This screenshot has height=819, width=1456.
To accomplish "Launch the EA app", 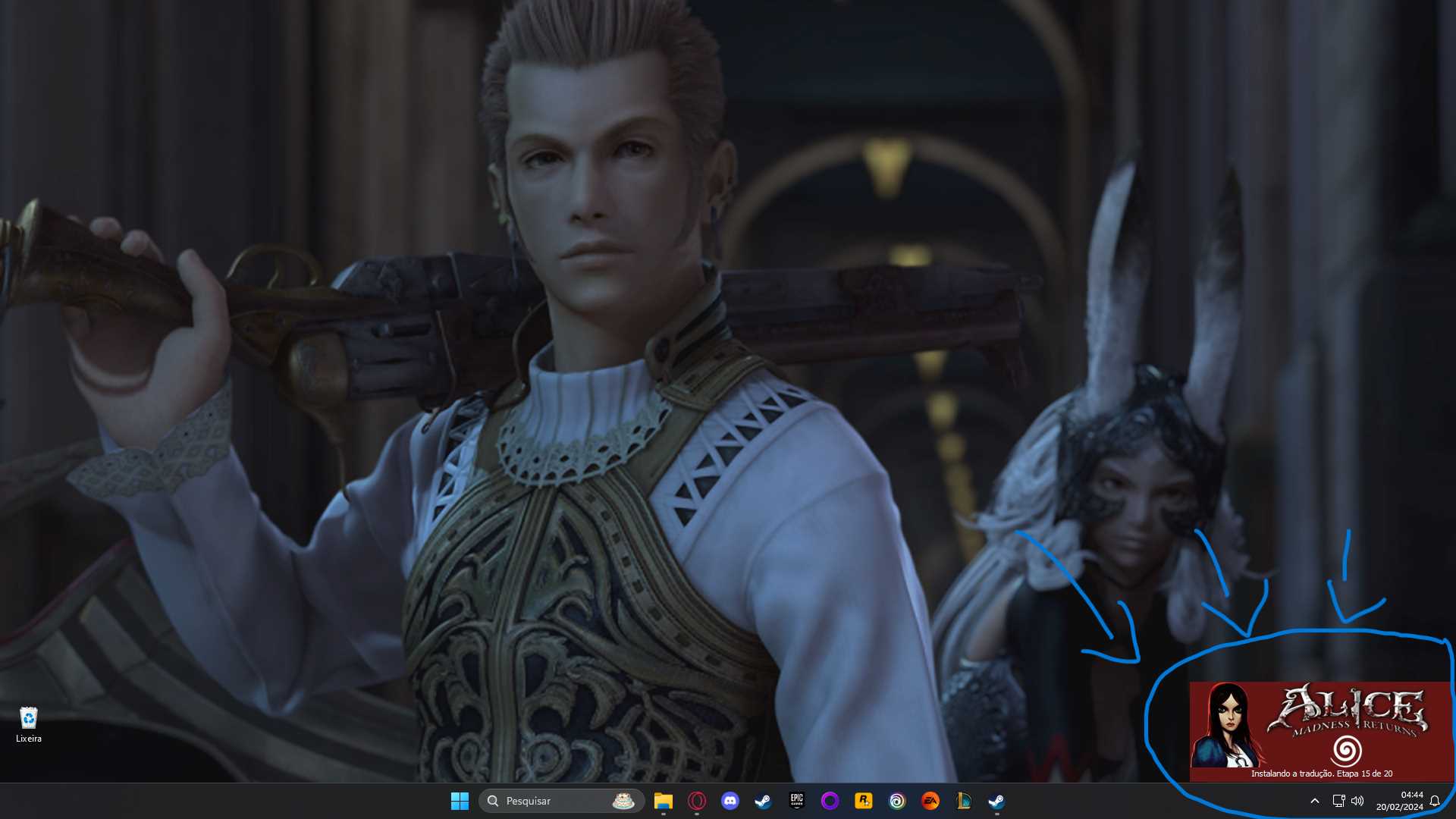I will (x=930, y=801).
